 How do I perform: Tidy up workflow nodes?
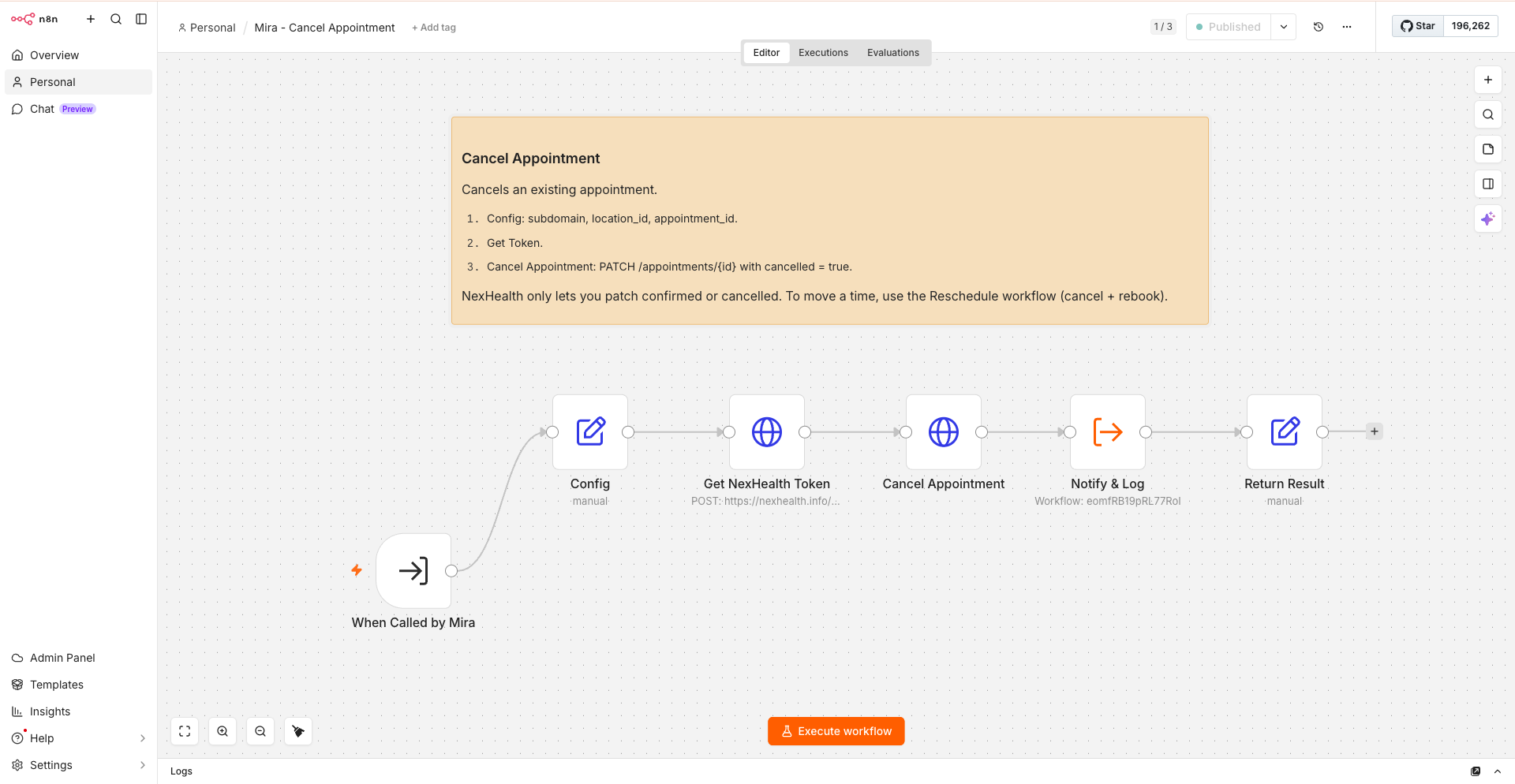(298, 731)
